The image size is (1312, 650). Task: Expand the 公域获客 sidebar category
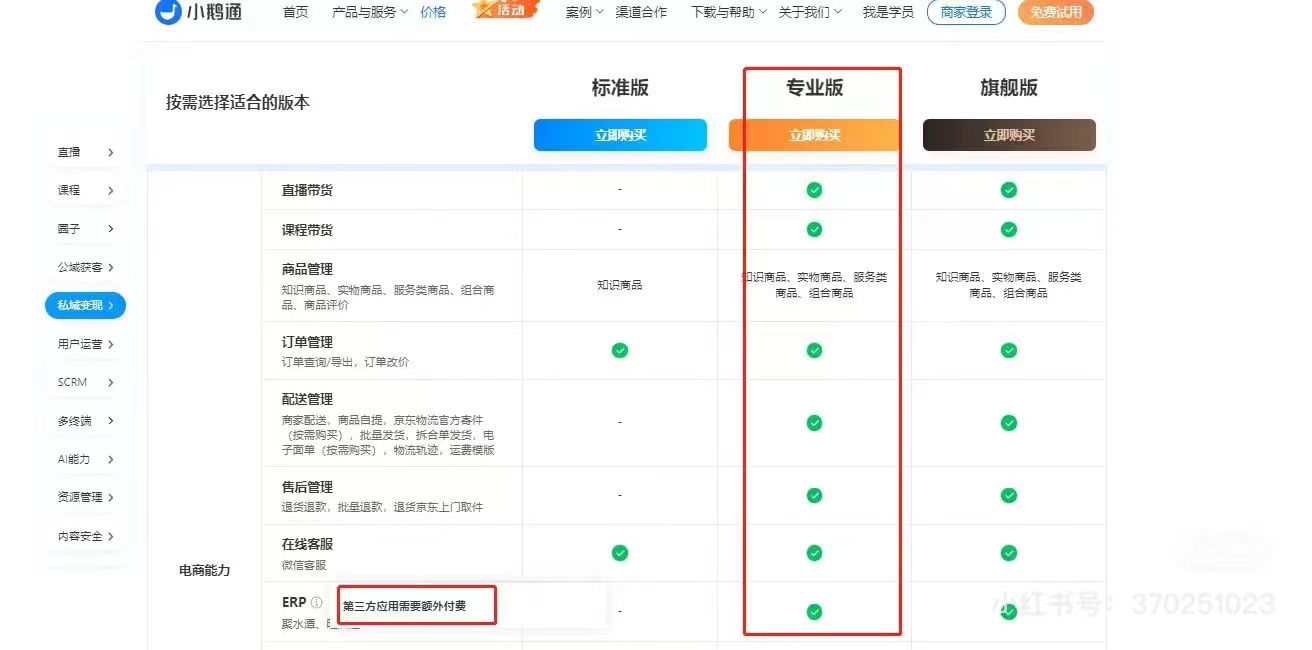(85, 267)
